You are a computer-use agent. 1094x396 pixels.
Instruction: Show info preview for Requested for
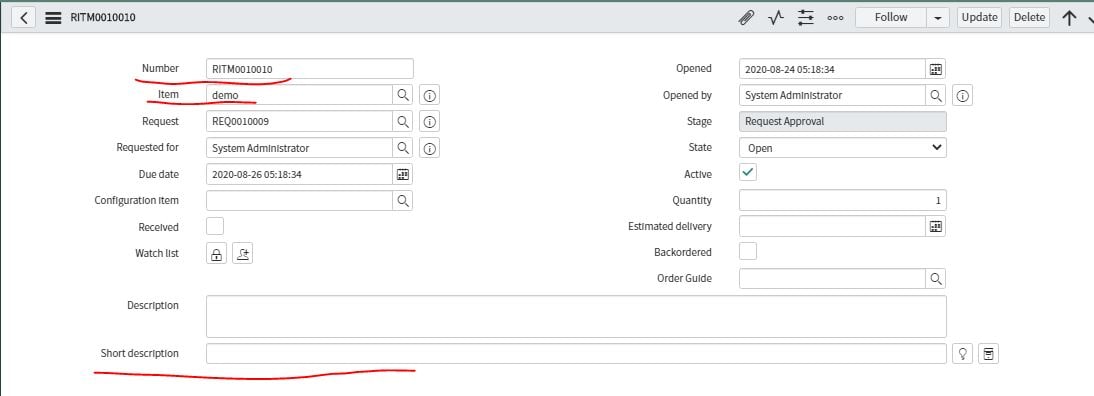(430, 148)
